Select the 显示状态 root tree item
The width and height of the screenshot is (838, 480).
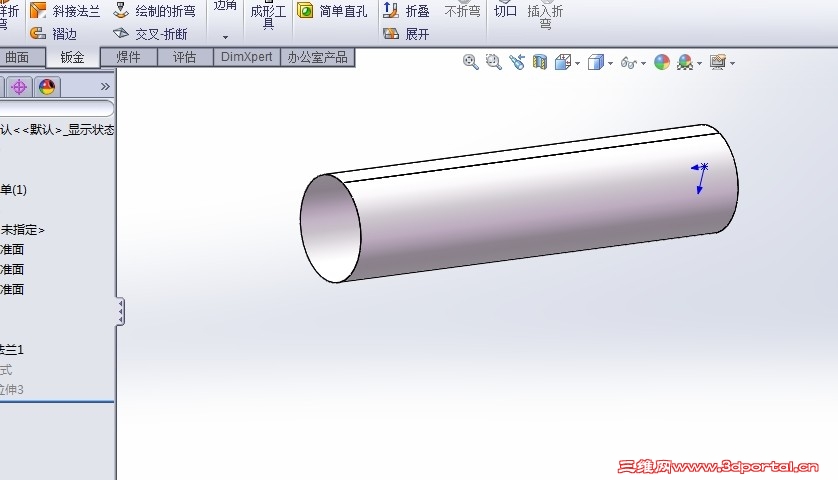pyautogui.click(x=57, y=130)
